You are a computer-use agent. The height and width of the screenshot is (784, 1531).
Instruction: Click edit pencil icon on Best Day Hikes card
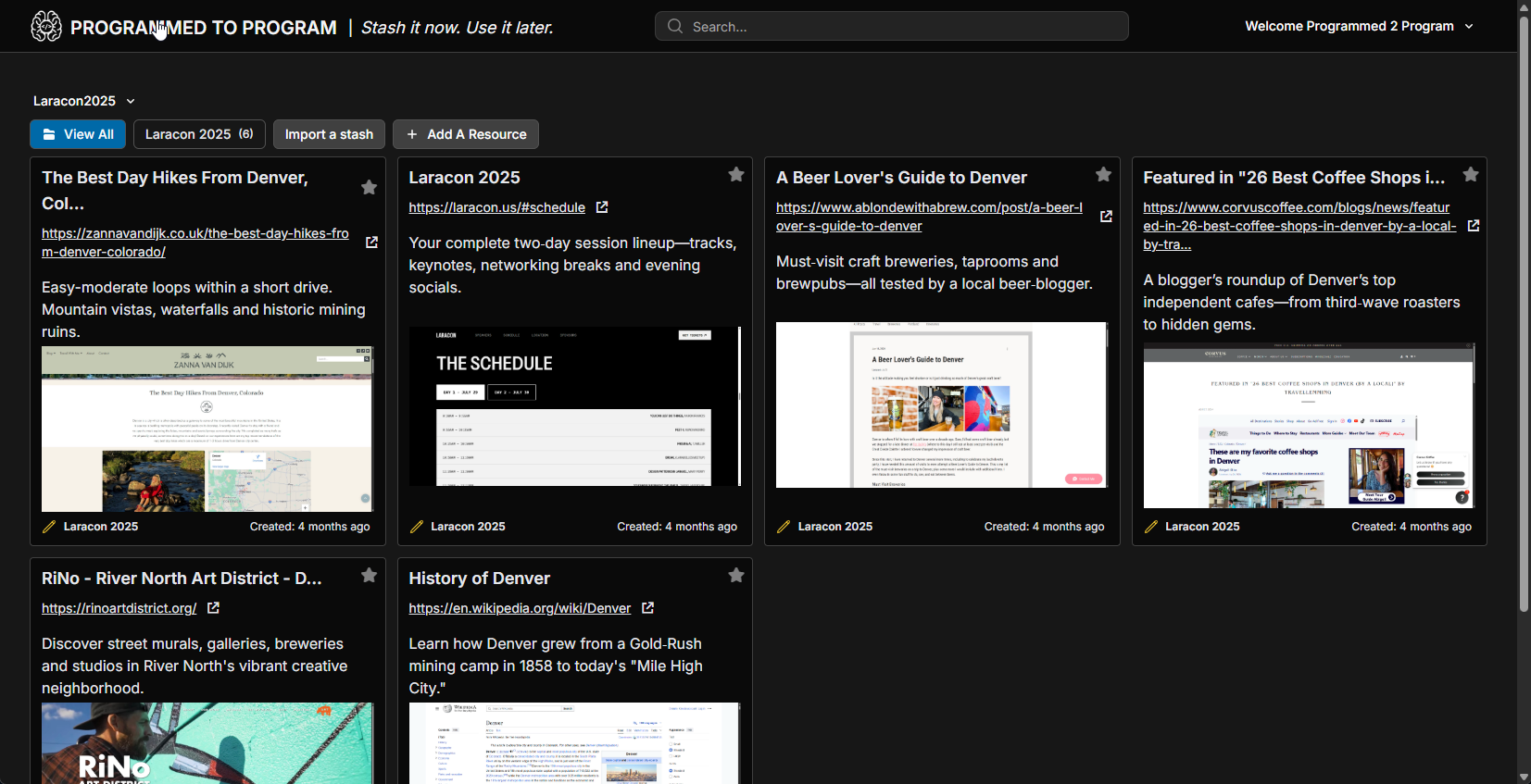[50, 527]
